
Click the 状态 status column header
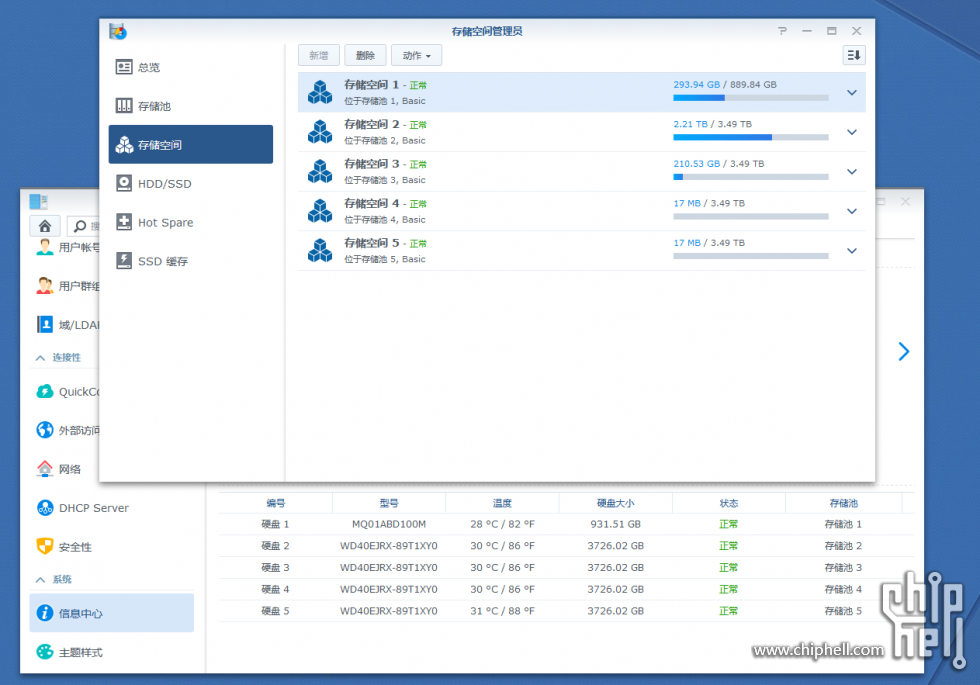coord(729,503)
